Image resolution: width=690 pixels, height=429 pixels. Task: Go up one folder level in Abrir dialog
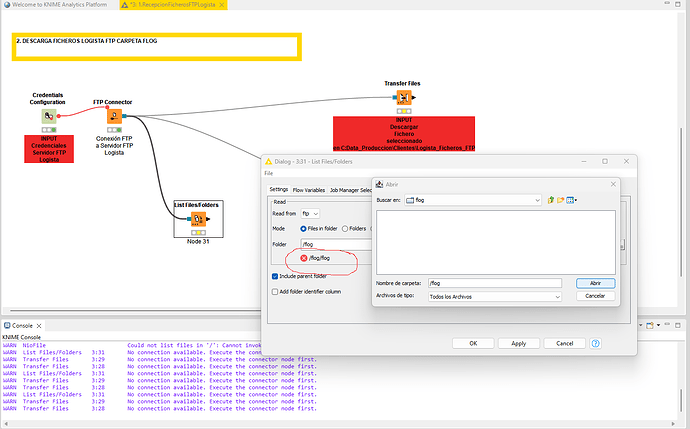[551, 200]
